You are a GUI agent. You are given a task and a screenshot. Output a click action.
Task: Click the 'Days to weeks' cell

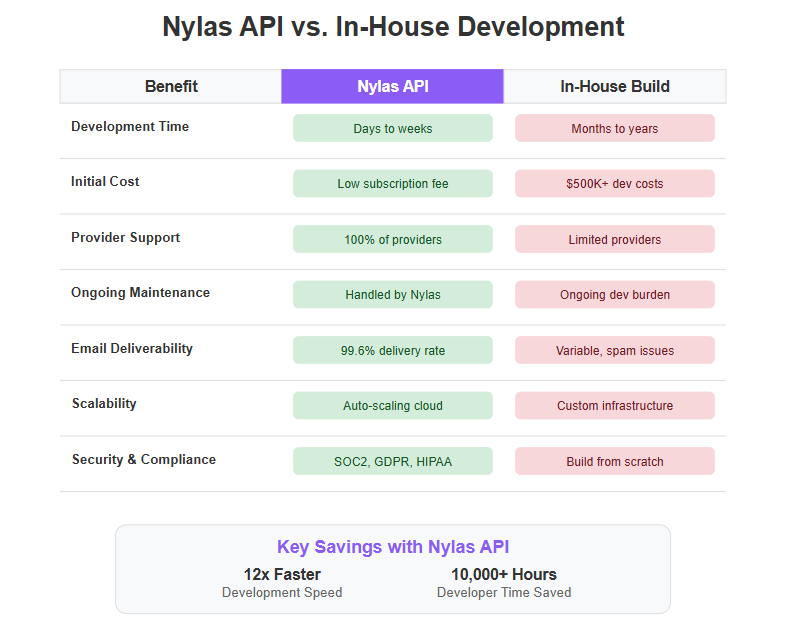pos(392,128)
